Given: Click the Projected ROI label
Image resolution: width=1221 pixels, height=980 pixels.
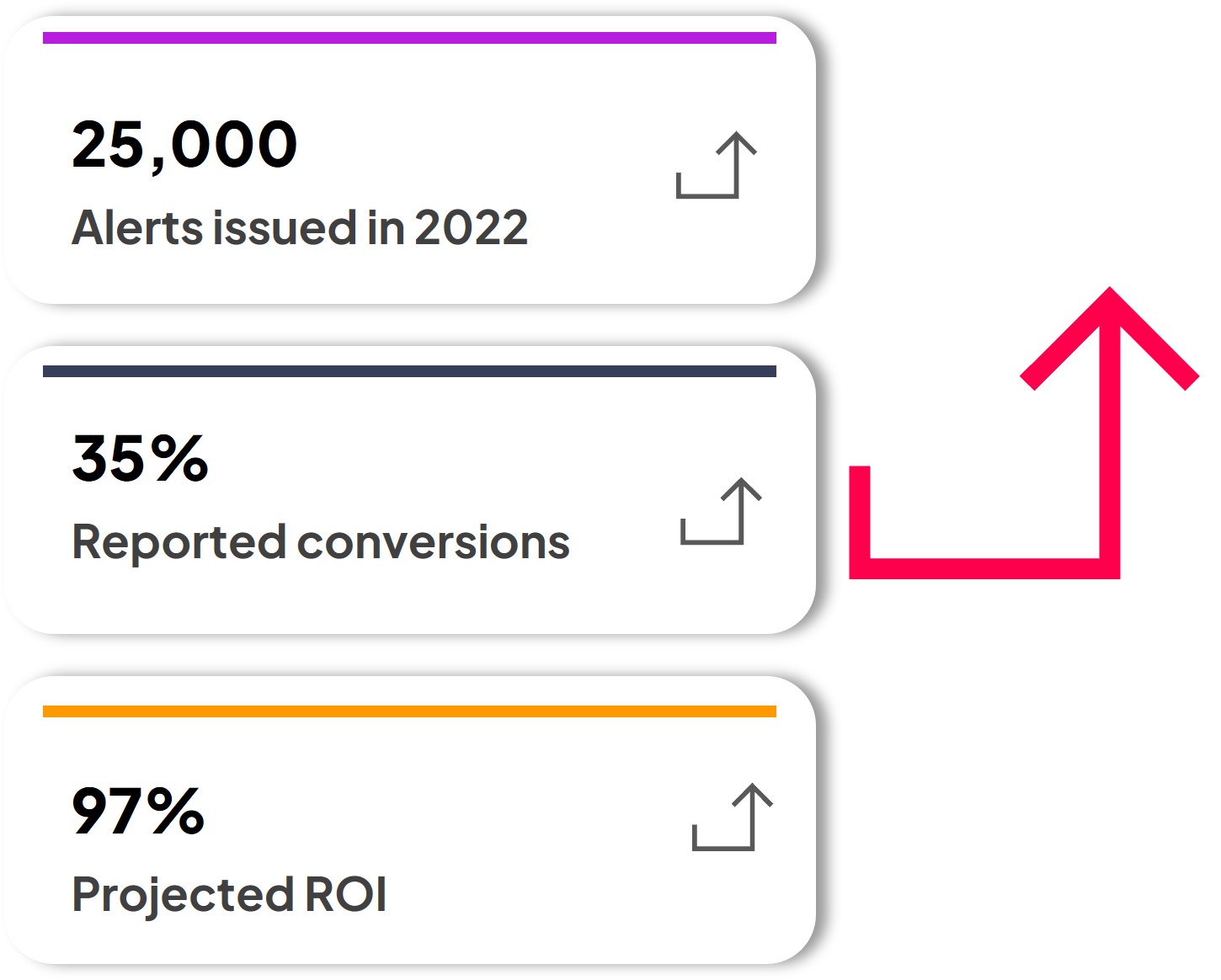Looking at the screenshot, I should [x=229, y=894].
